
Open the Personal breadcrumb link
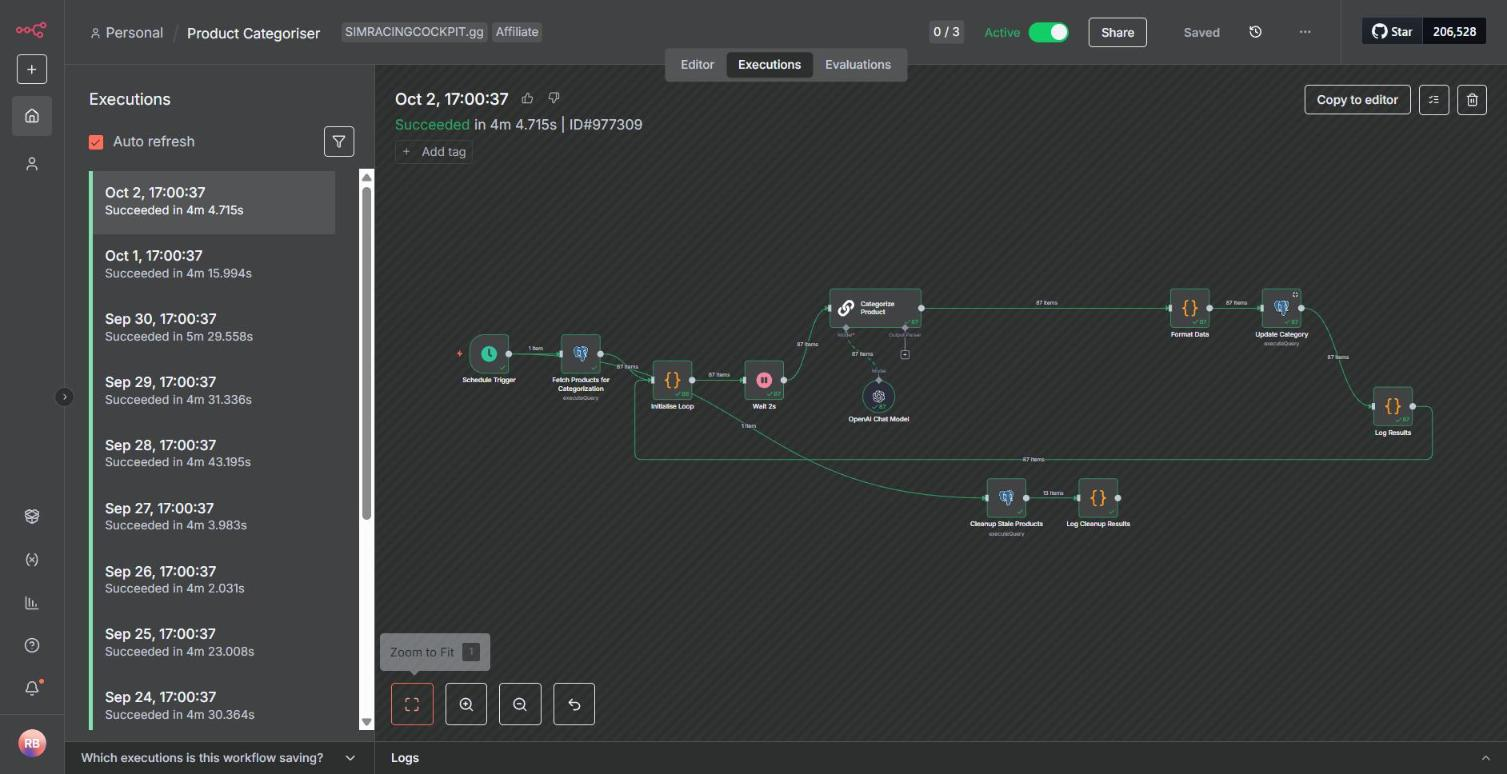127,32
